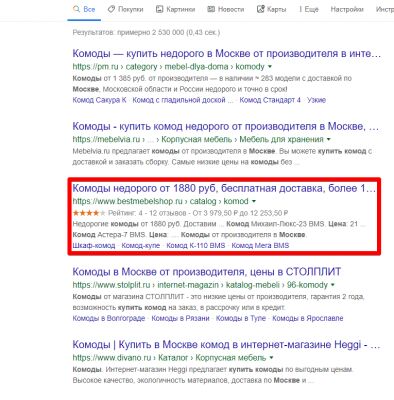Screen dimensions: 394x400
Task: Click the three-dot icon beside Ещё
Action: [300, 10]
